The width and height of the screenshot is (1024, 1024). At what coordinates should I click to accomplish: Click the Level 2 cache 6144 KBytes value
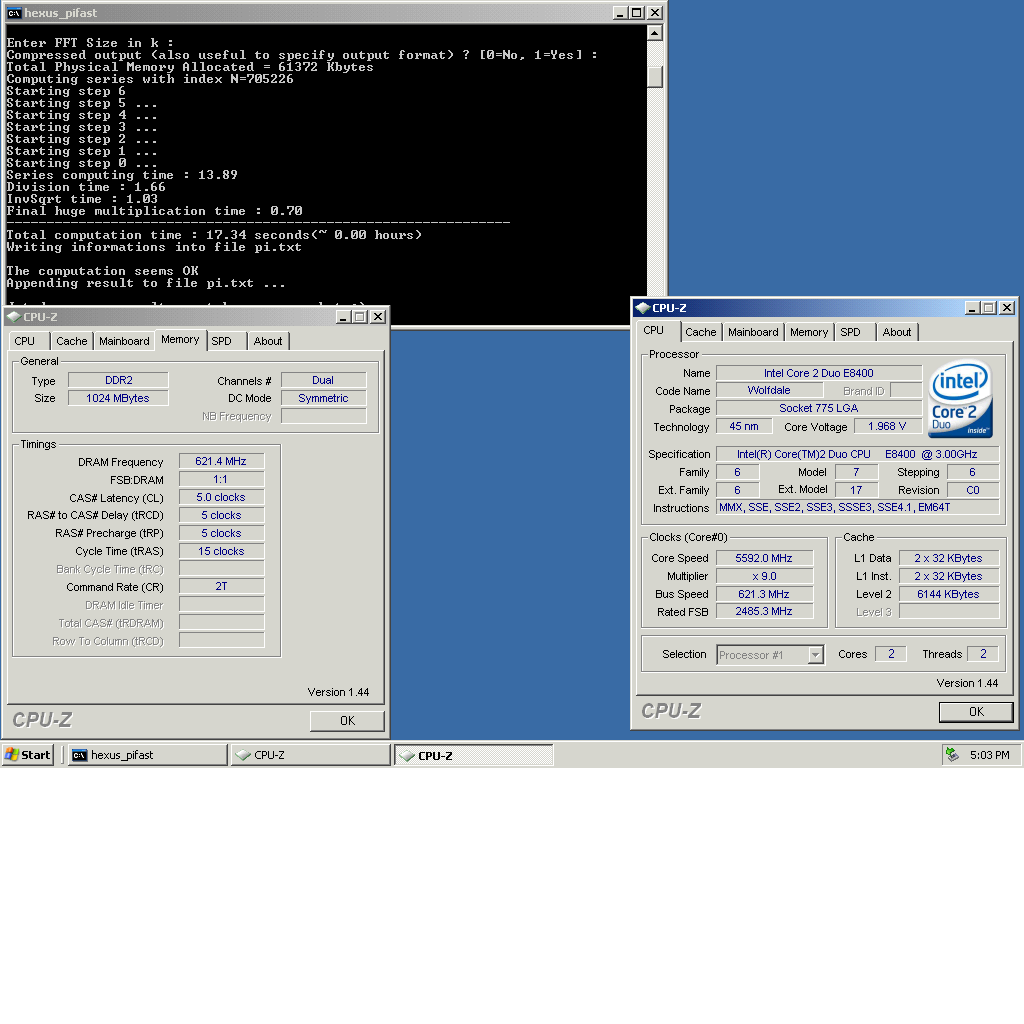[x=949, y=594]
